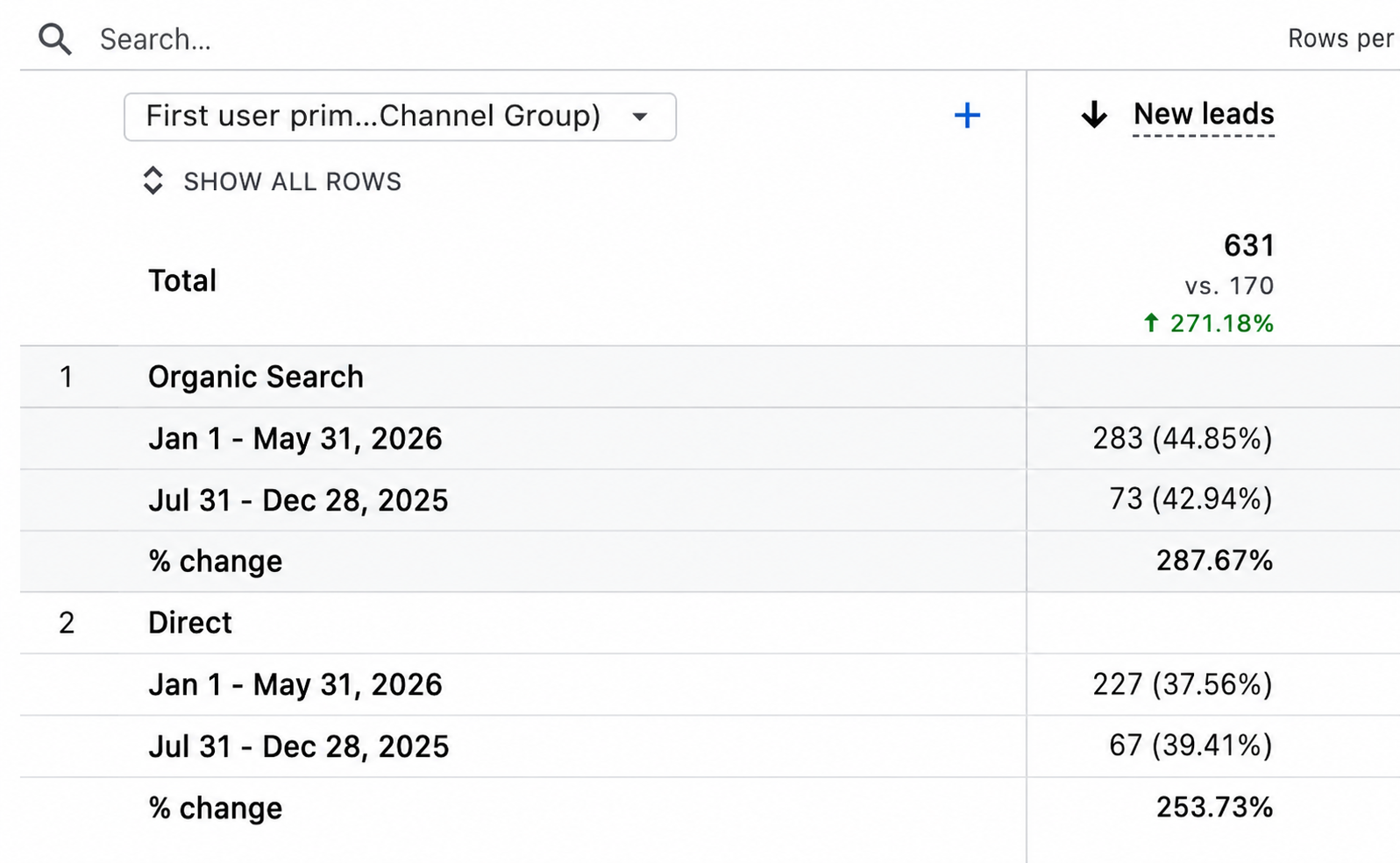Open the Rows per page control
The image size is (1400, 863).
click(x=1340, y=39)
